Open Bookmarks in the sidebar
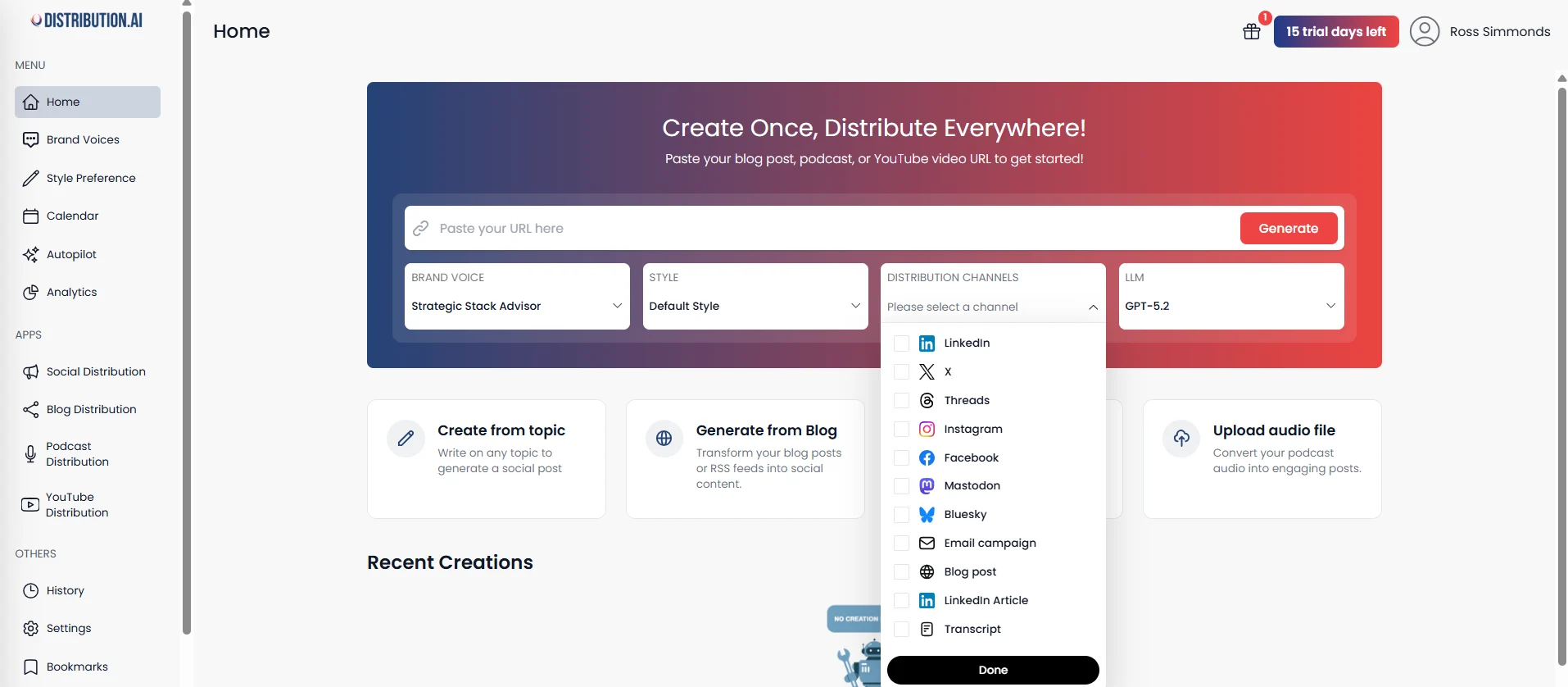 88,667
